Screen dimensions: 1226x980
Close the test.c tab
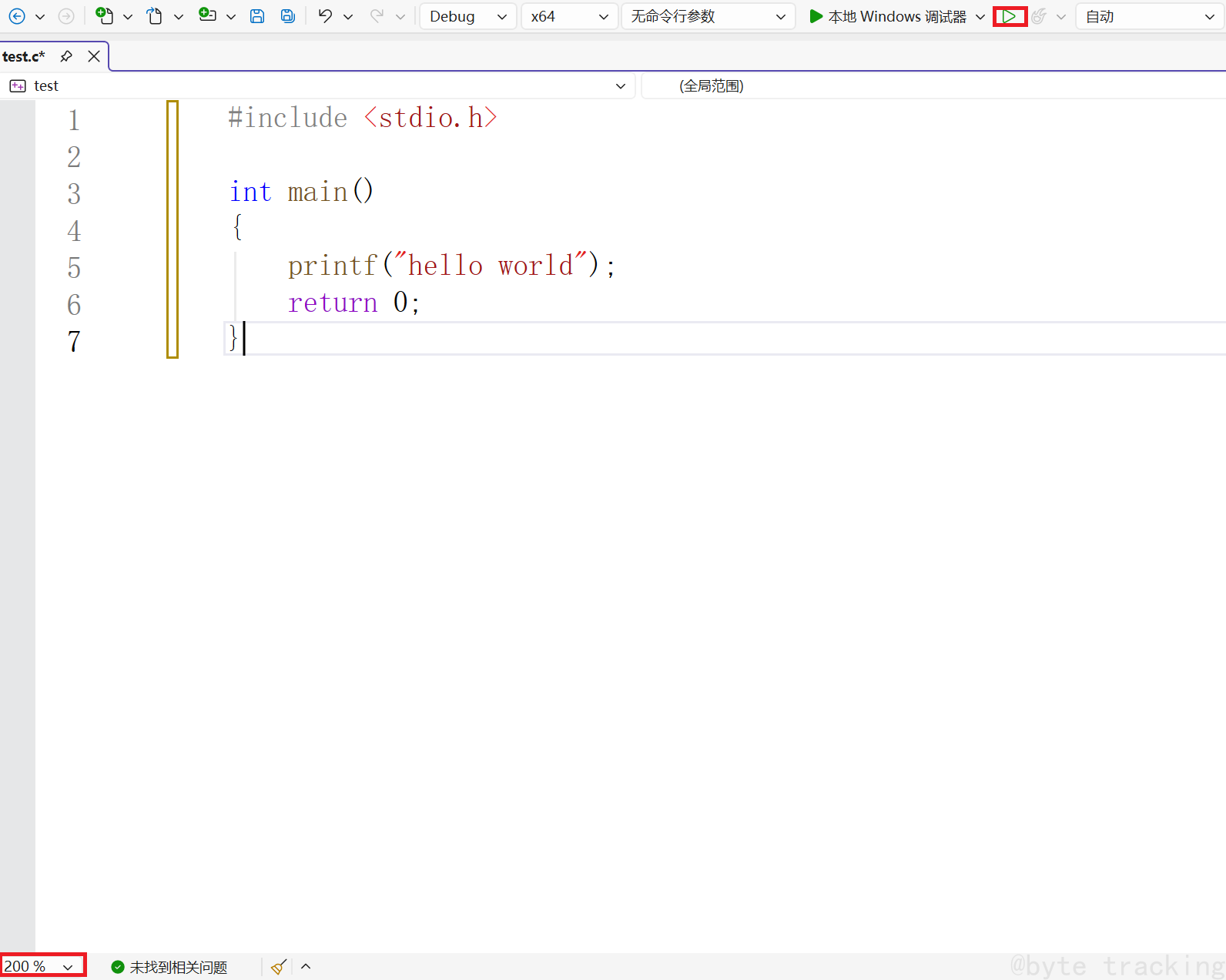94,56
